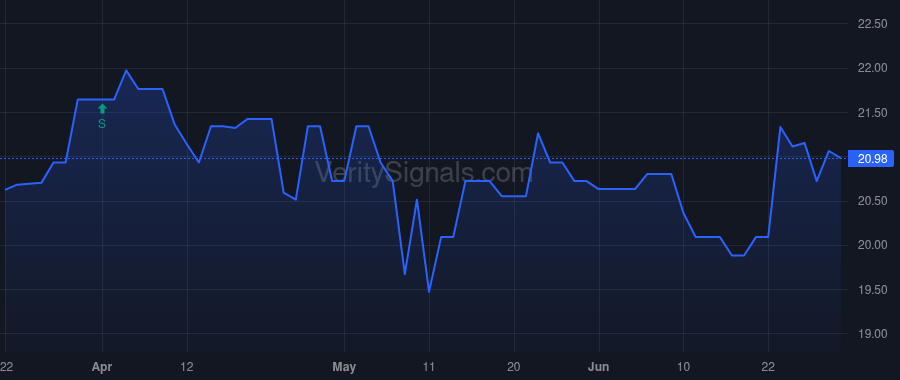
Task: Click the Jun date label on time axis
Action: [599, 367]
